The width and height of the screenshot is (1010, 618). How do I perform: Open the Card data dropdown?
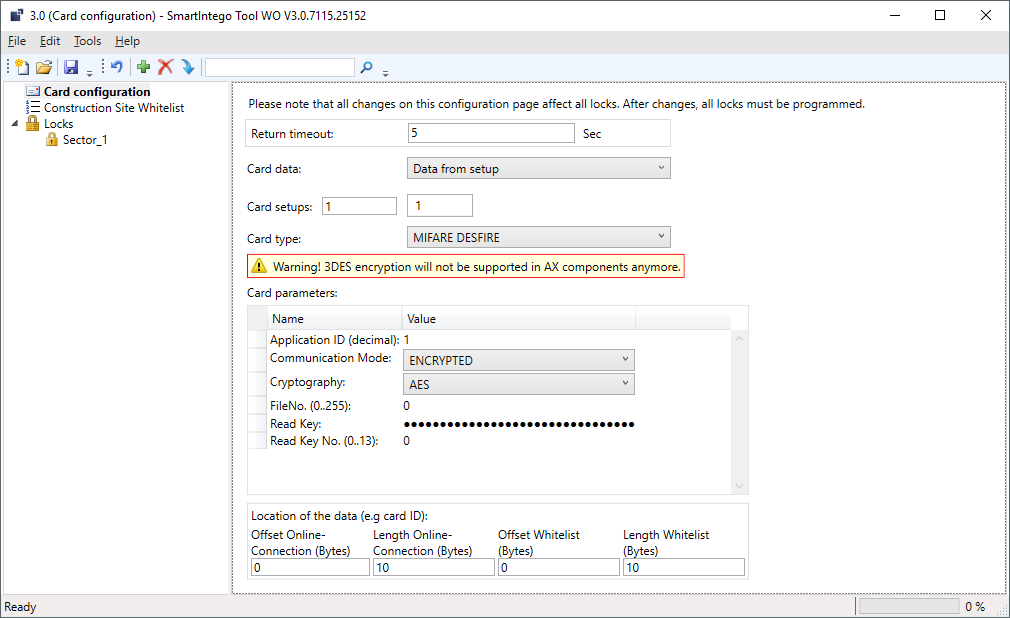tap(538, 169)
